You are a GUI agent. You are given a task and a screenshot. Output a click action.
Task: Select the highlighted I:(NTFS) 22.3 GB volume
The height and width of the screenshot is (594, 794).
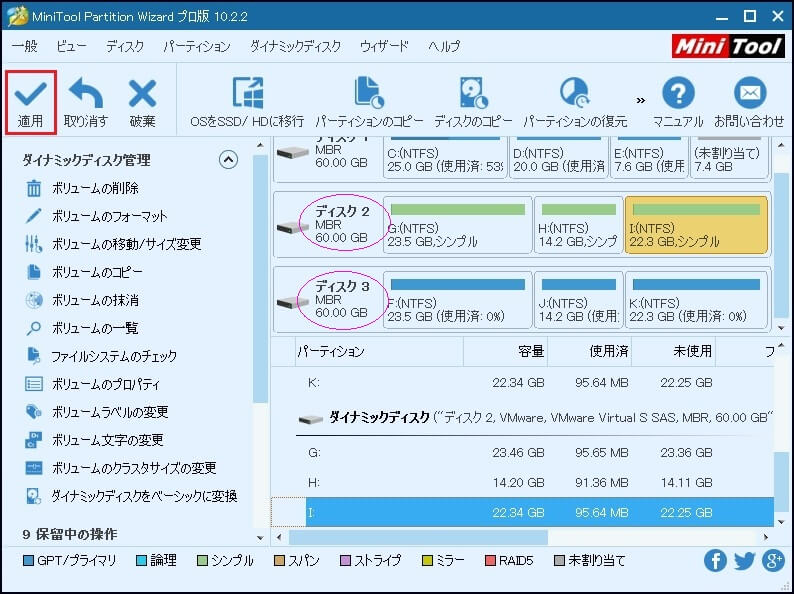pyautogui.click(x=696, y=225)
